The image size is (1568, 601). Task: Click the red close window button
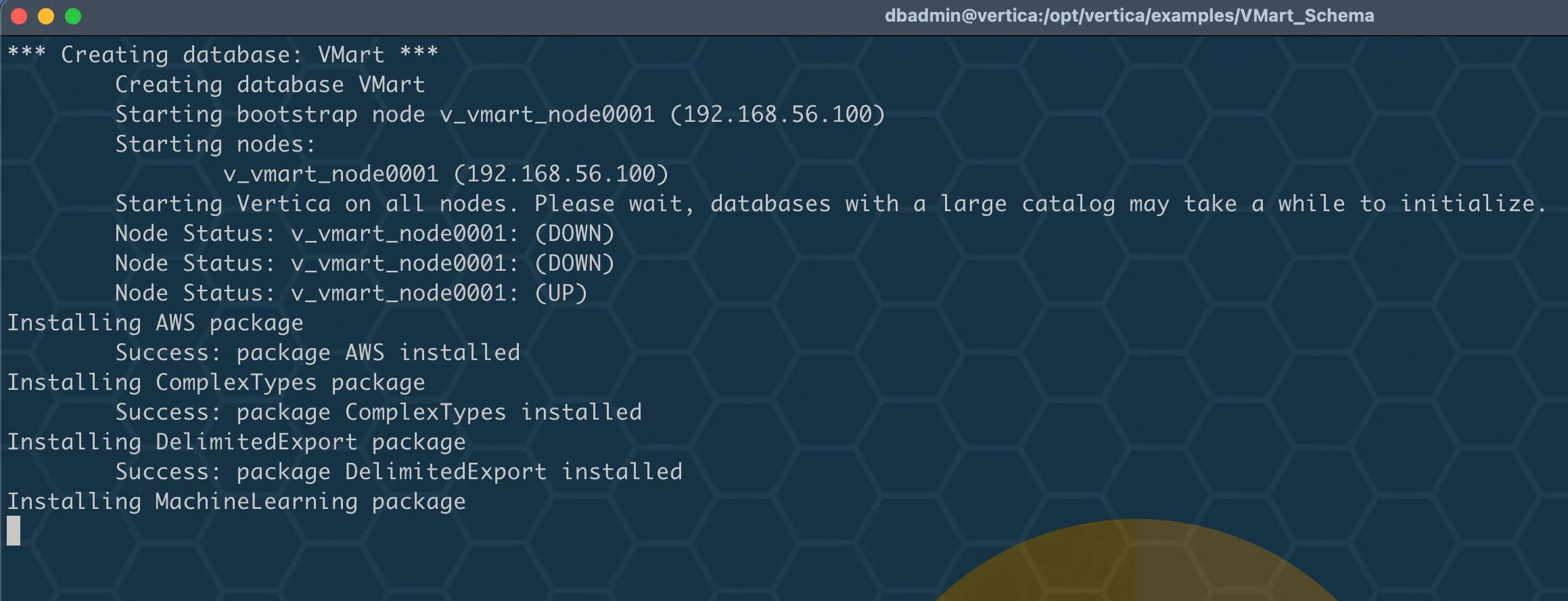[x=19, y=16]
